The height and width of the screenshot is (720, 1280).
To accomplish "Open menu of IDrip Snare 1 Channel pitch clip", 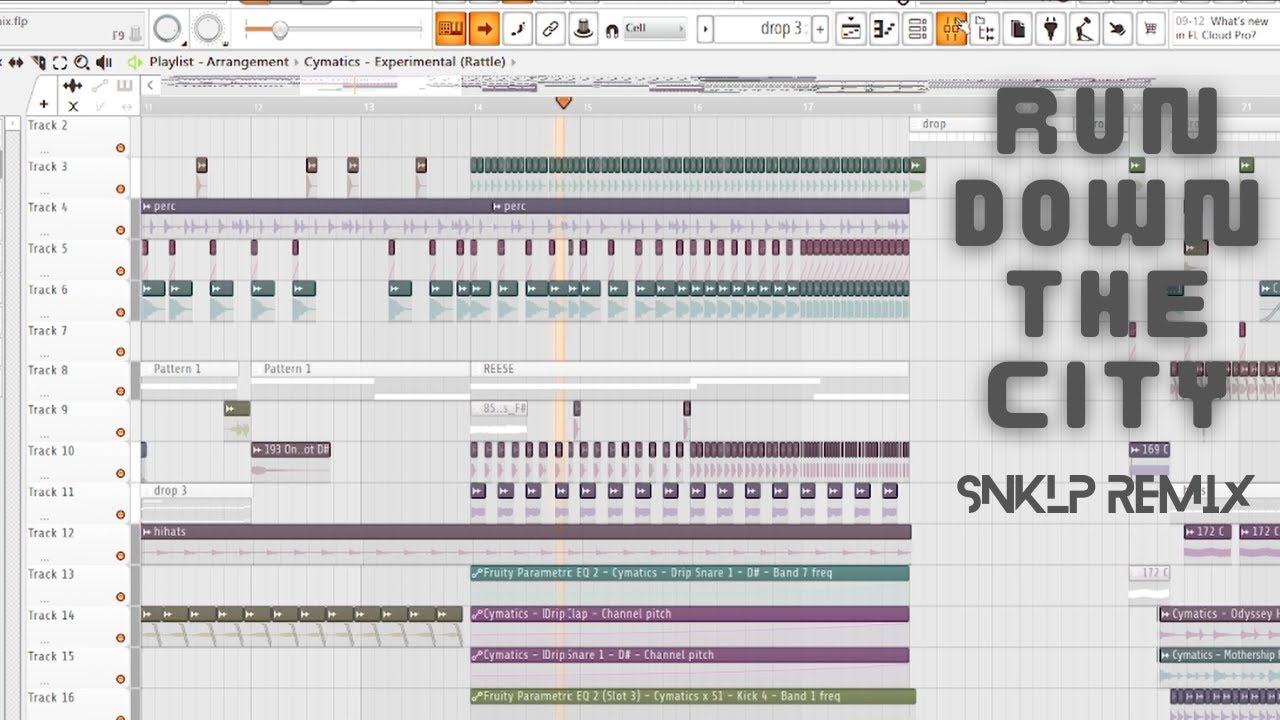I will point(477,655).
